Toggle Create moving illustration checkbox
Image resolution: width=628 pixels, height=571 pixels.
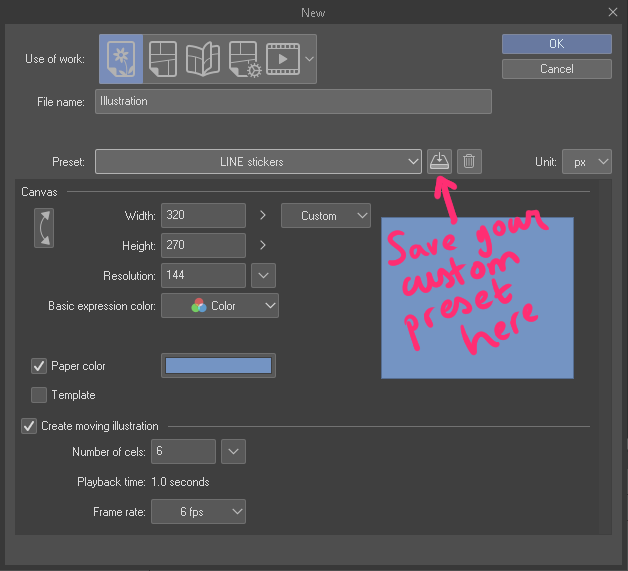pos(29,426)
